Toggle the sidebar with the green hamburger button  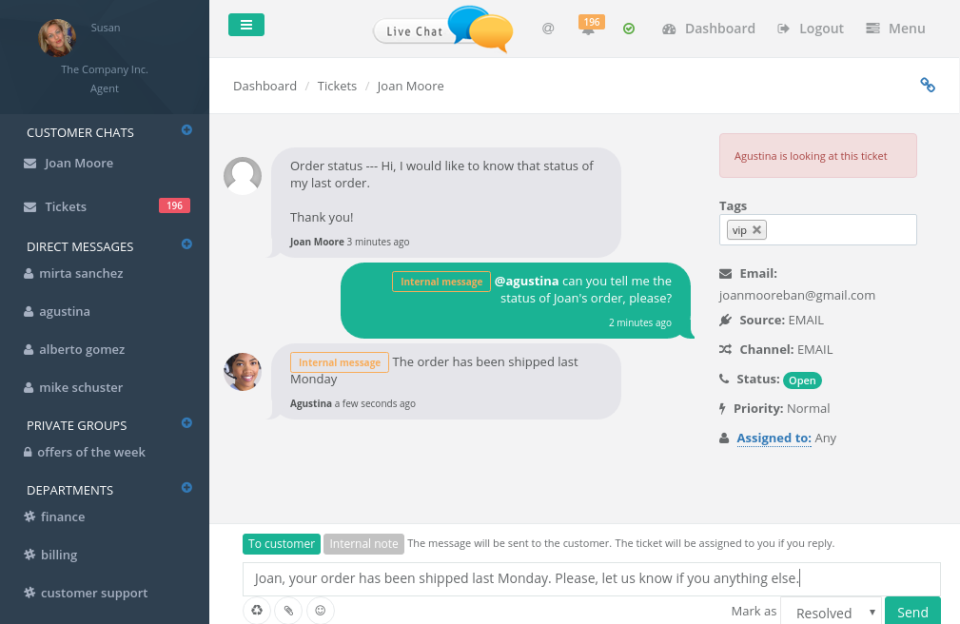point(246,23)
